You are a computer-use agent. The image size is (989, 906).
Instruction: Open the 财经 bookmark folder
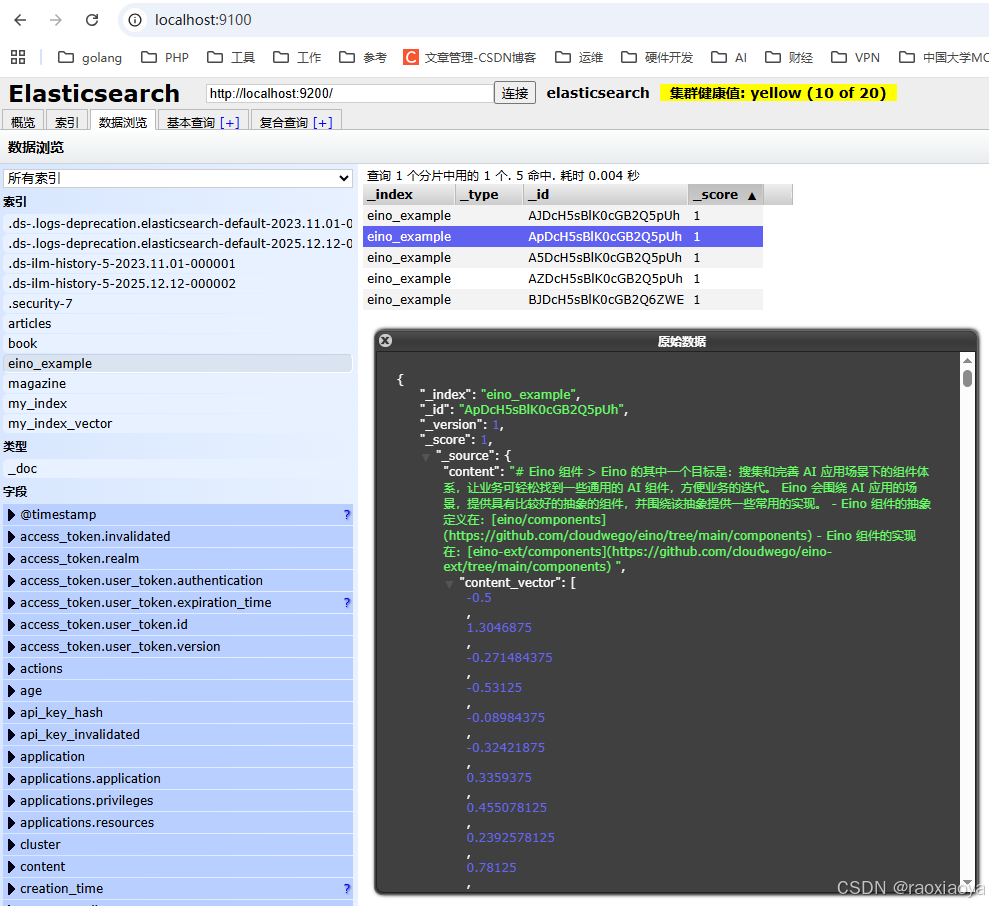click(x=789, y=57)
